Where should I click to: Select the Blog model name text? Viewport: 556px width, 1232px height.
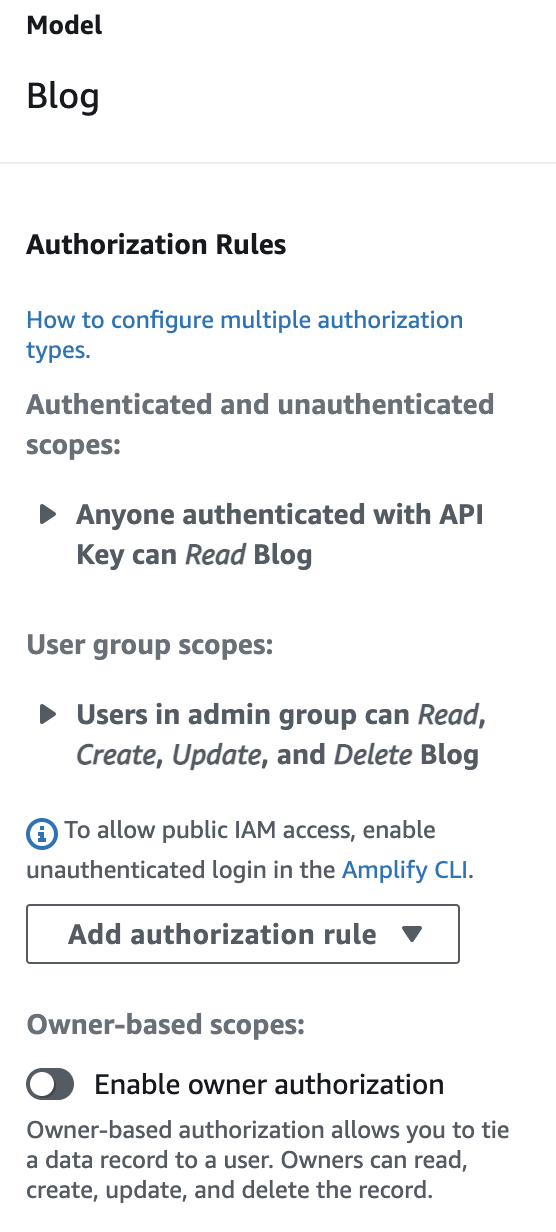63,97
